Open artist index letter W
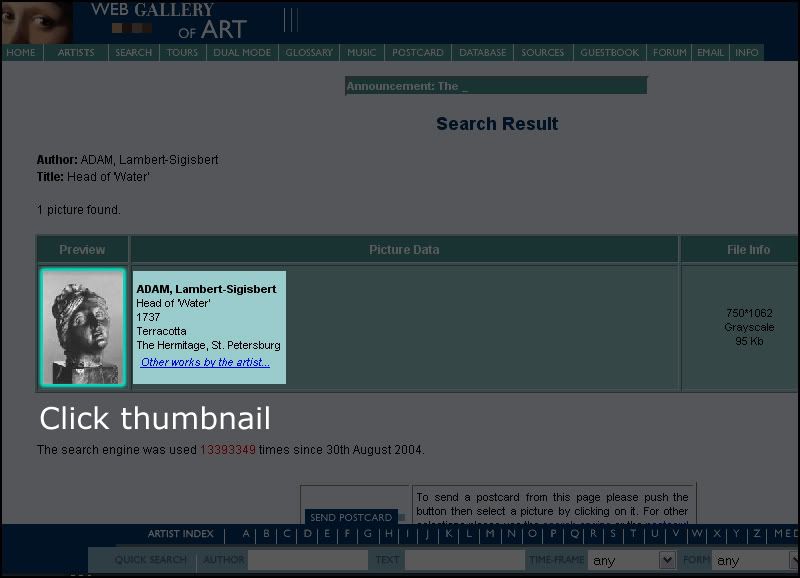The height and width of the screenshot is (578, 800). pos(697,534)
